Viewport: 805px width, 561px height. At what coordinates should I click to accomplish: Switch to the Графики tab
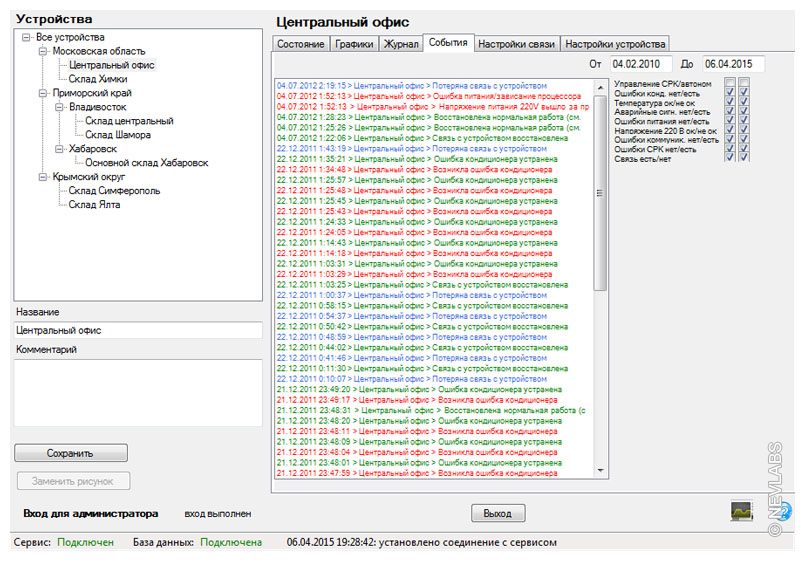click(355, 45)
